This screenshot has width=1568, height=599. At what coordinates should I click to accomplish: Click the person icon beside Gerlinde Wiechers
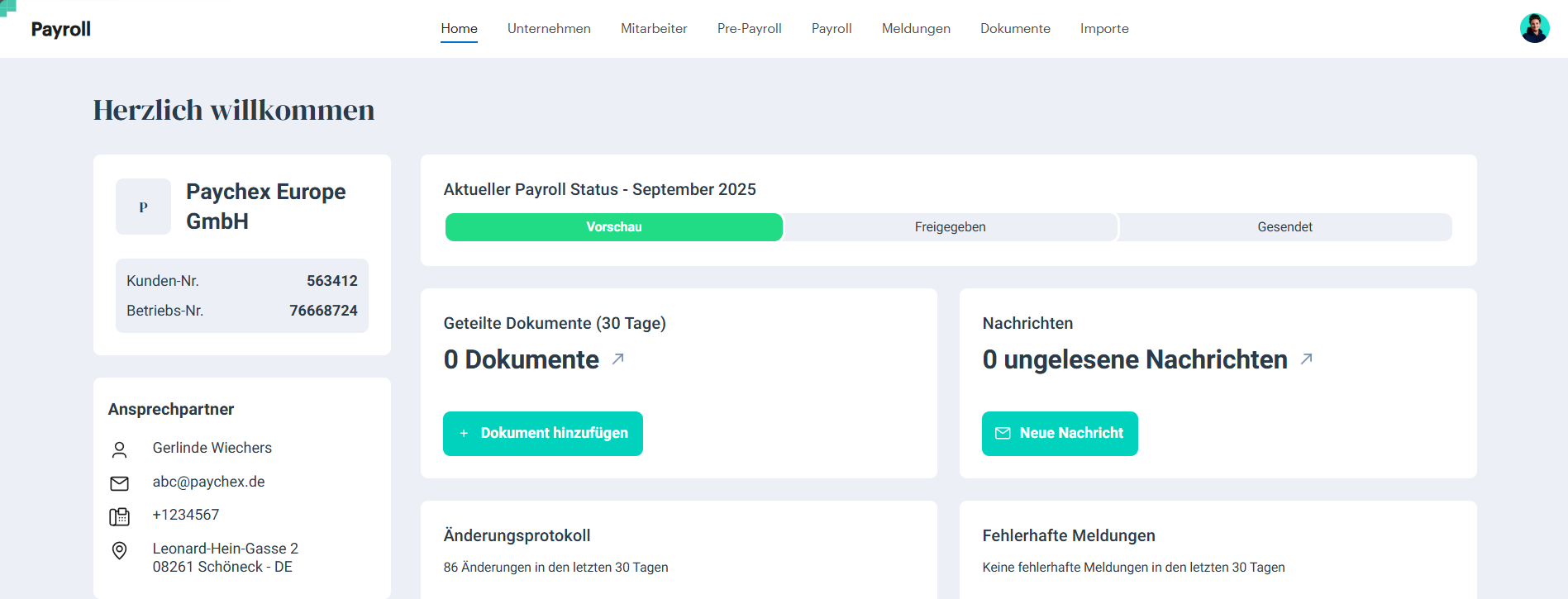pyautogui.click(x=120, y=449)
